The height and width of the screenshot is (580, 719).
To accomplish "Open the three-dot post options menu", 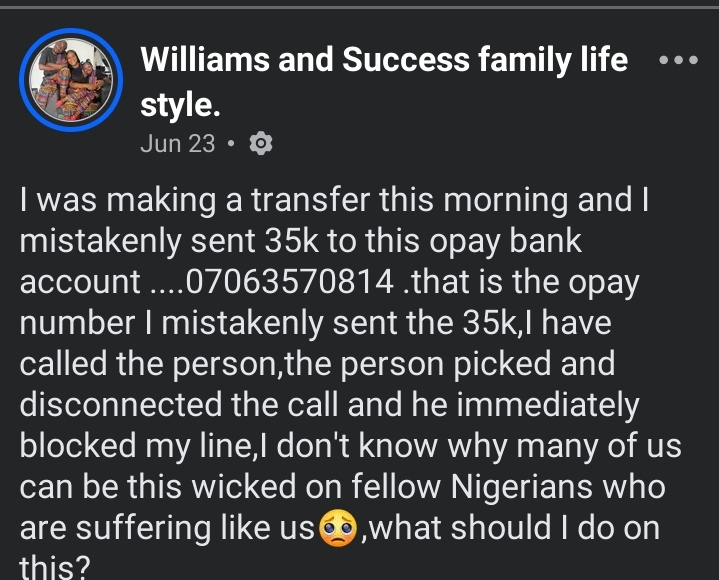I will 678,60.
